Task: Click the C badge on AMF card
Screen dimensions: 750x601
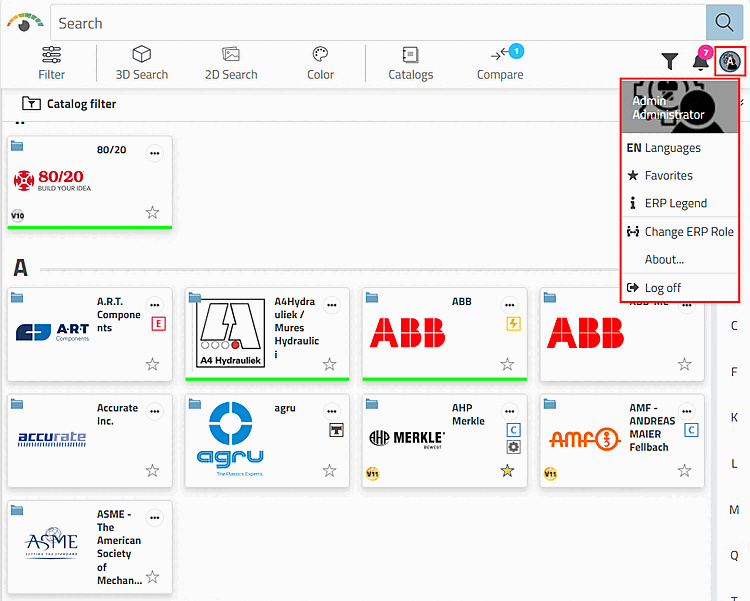Action: [691, 430]
